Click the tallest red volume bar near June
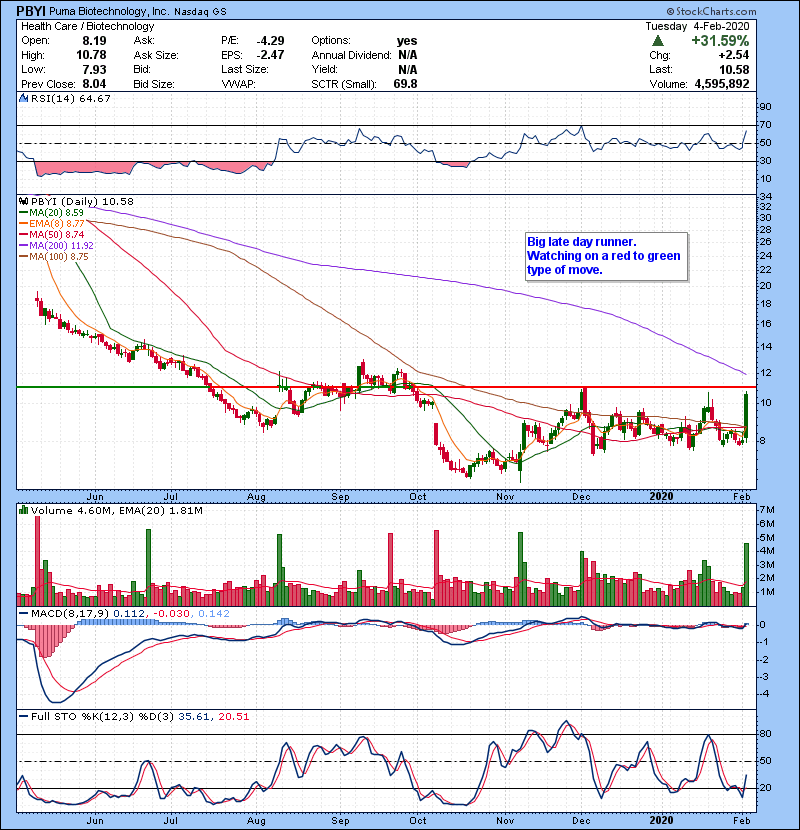This screenshot has height=830, width=800. pos(38,561)
